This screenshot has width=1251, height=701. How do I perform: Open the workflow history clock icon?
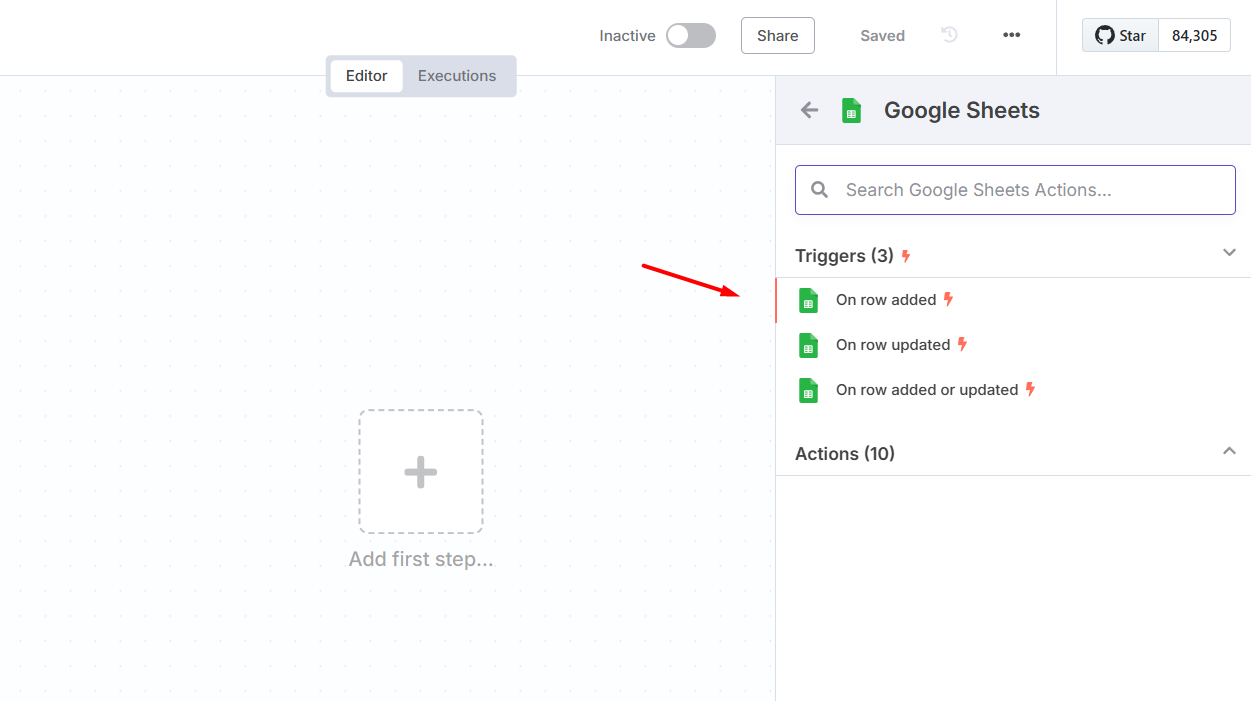pos(950,35)
